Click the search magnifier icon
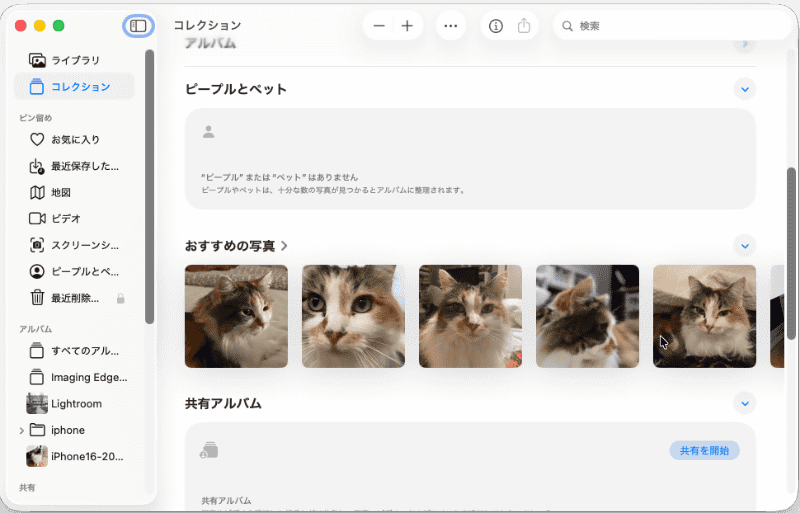 [x=567, y=26]
